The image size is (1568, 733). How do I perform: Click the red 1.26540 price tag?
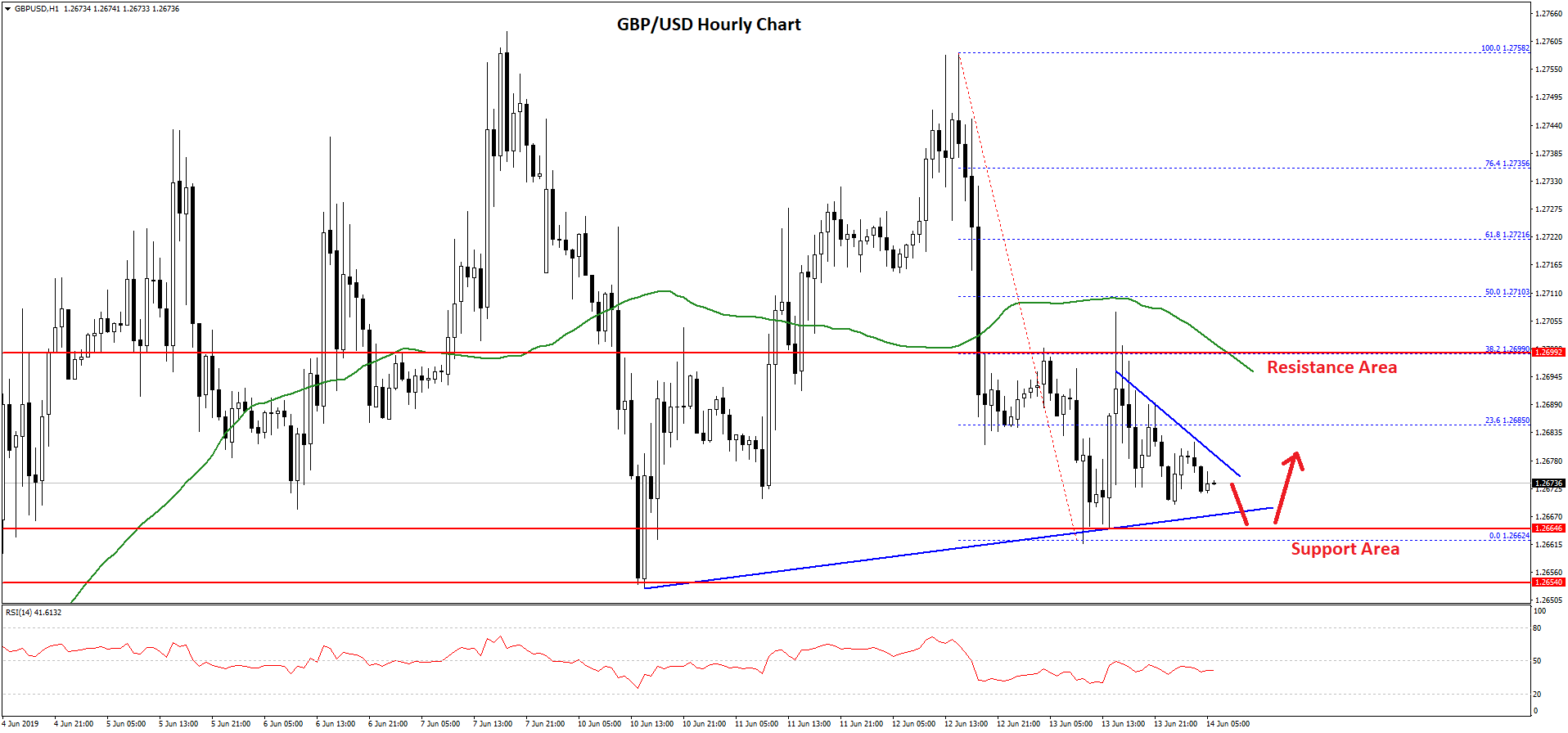coord(1548,582)
